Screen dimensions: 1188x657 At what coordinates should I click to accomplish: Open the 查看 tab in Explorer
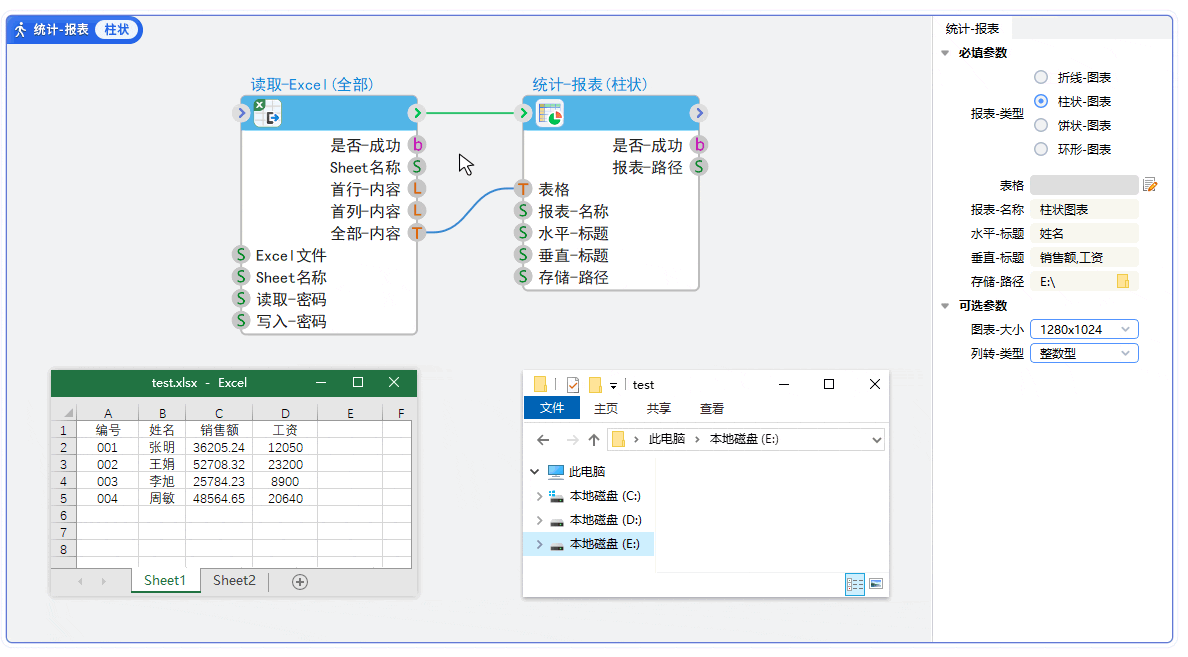click(712, 407)
